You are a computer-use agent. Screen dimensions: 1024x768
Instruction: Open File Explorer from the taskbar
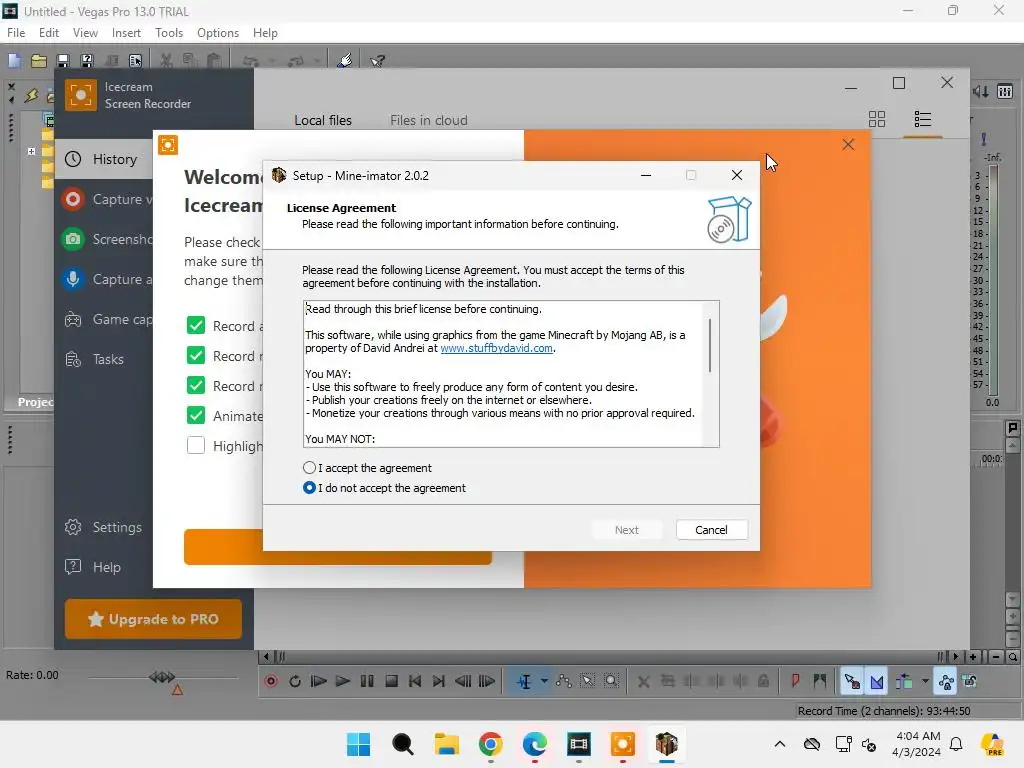[x=447, y=744]
